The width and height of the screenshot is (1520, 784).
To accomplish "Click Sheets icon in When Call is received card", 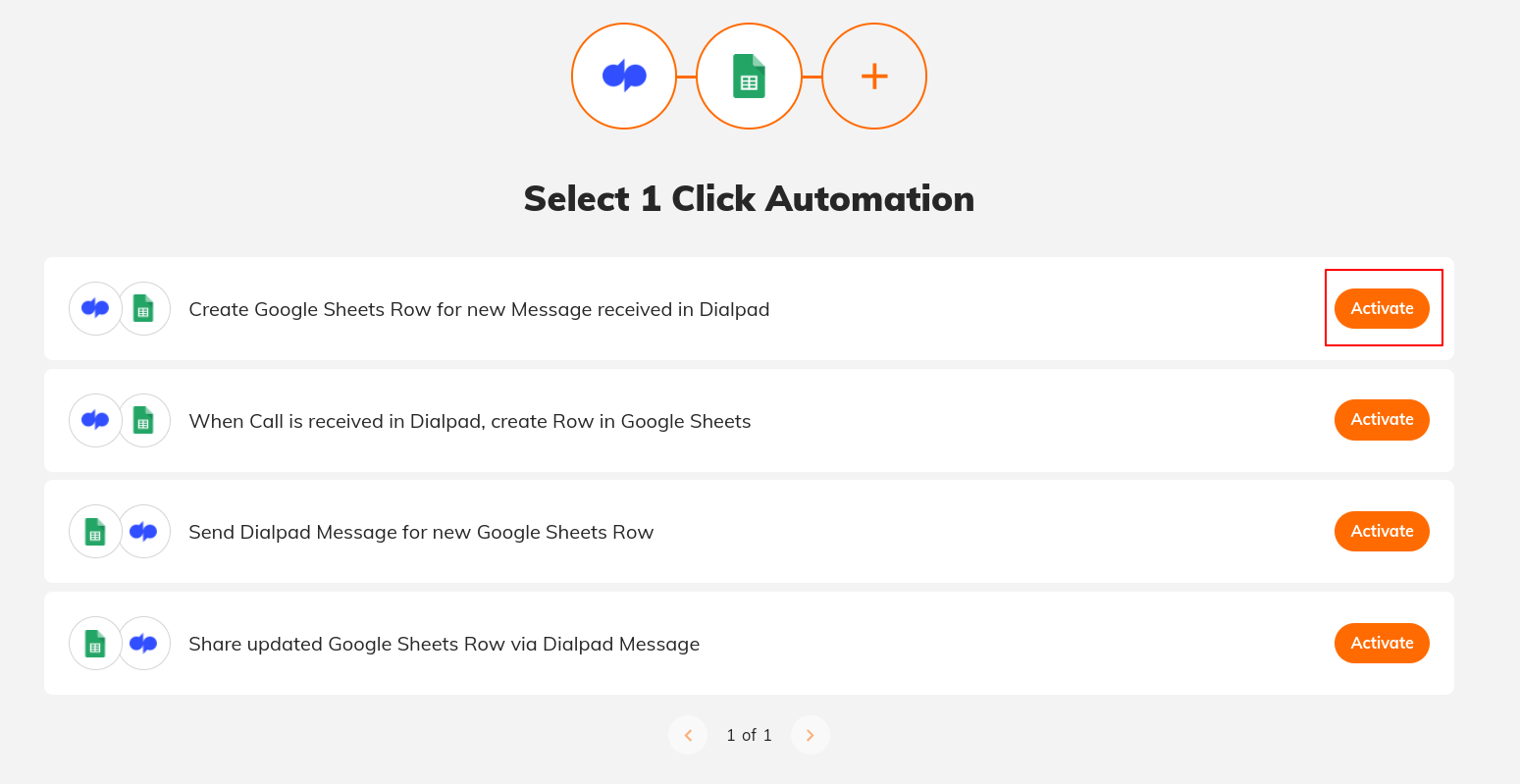I will click(x=143, y=420).
